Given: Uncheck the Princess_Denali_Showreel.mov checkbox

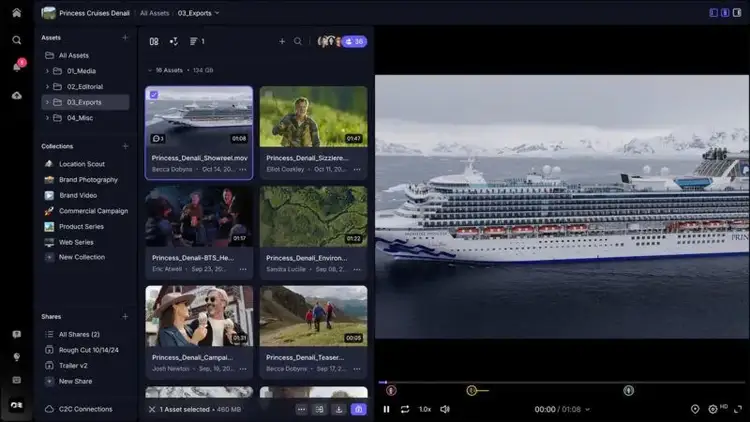Looking at the screenshot, I should coord(153,95).
